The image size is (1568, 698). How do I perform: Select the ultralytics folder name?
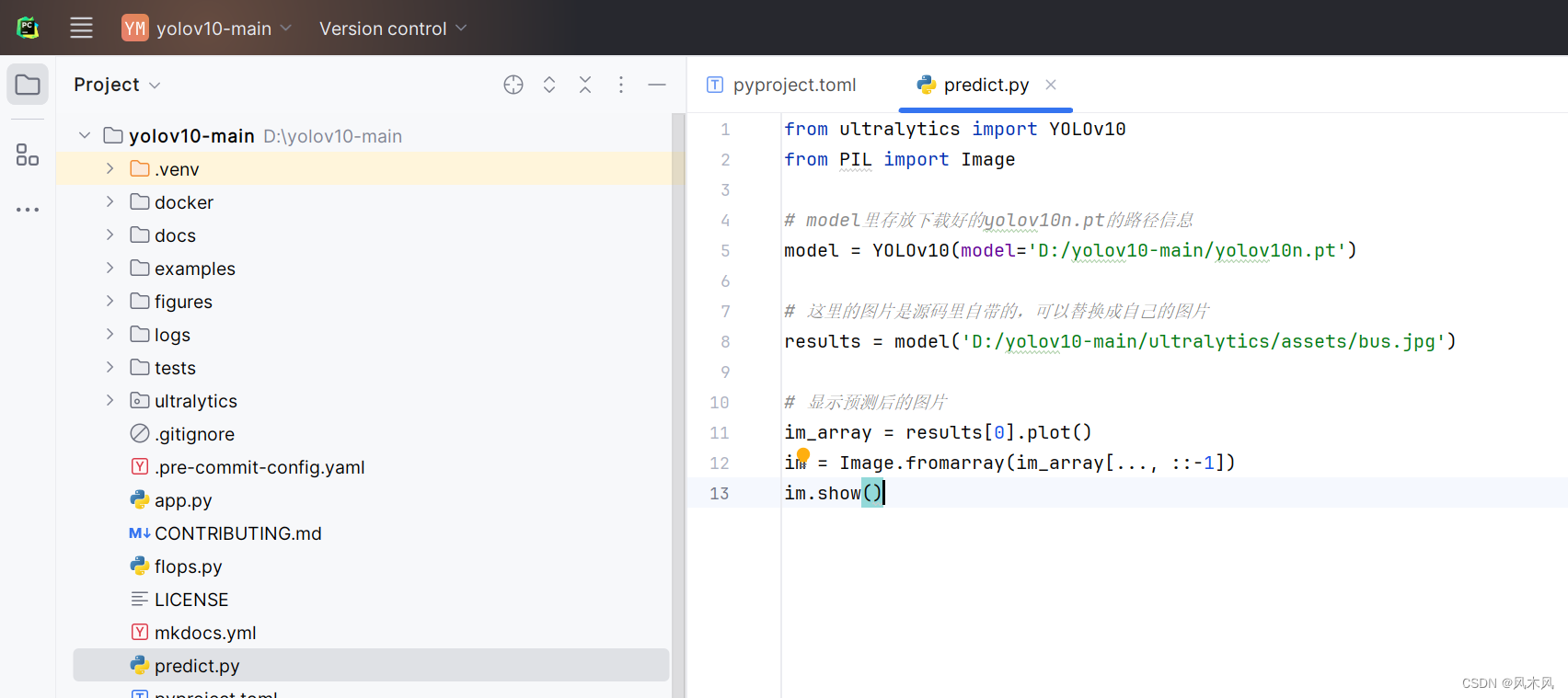click(196, 401)
